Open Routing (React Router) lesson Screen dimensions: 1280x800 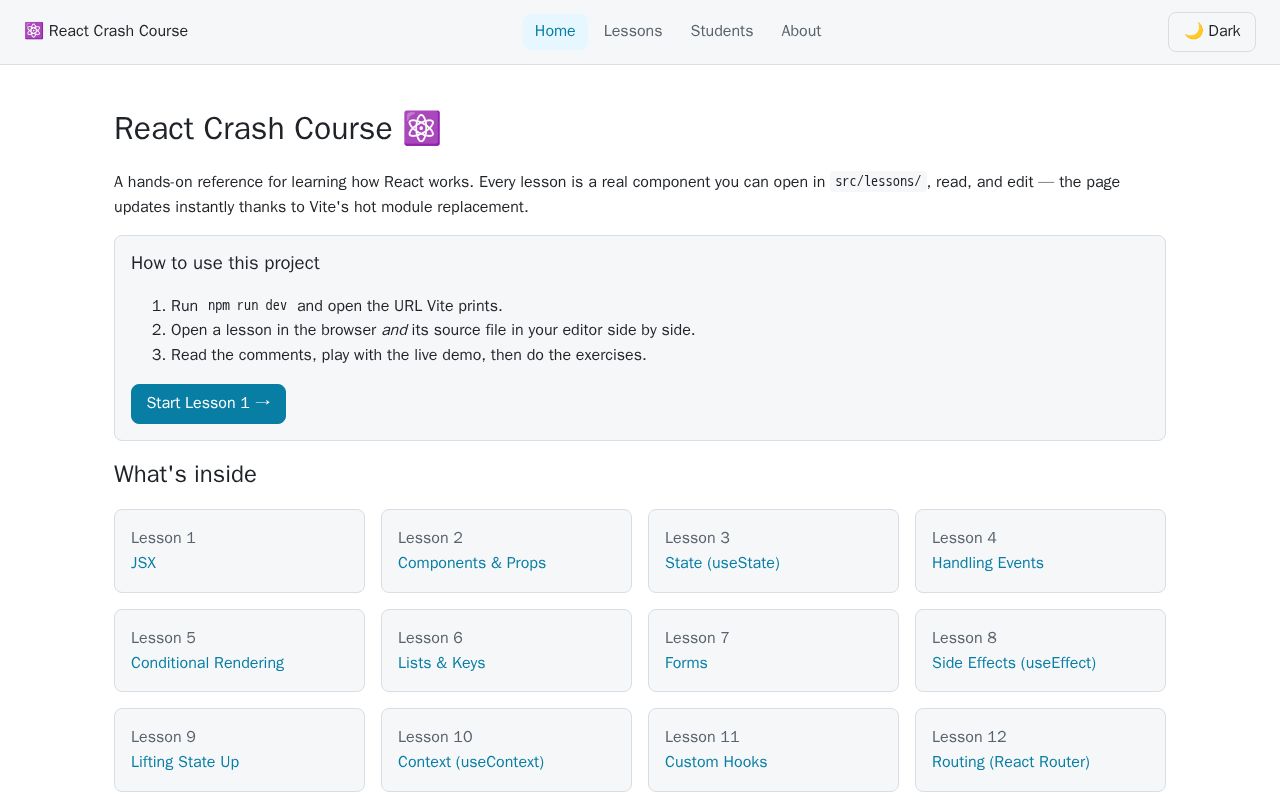[1011, 762]
